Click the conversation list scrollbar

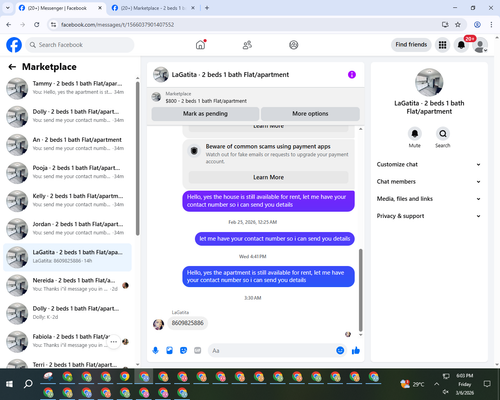137,159
